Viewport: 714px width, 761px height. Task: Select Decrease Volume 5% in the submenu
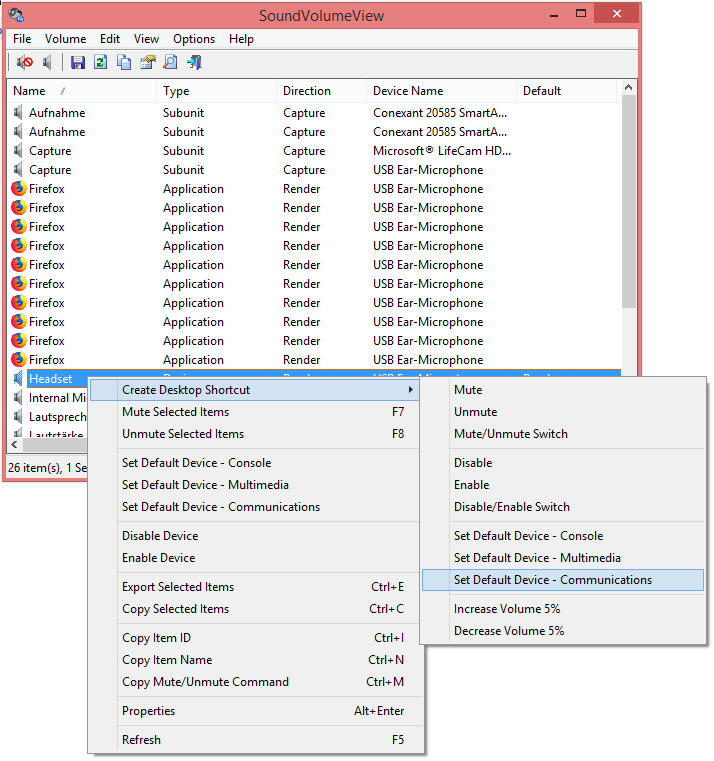coord(509,631)
